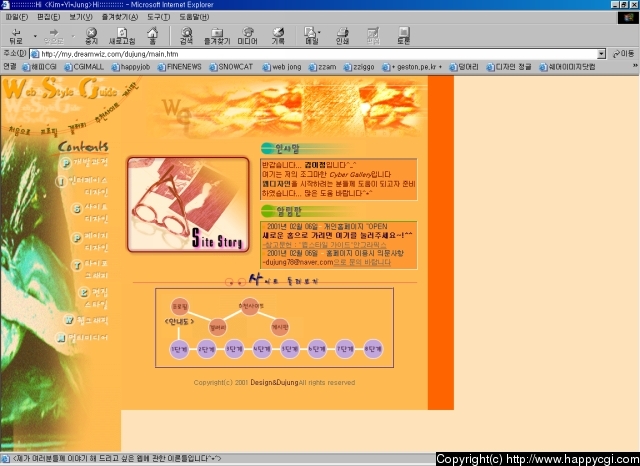Open the happyjob links bar shortcut
Image resolution: width=640 pixels, height=466 pixels.
131,67
